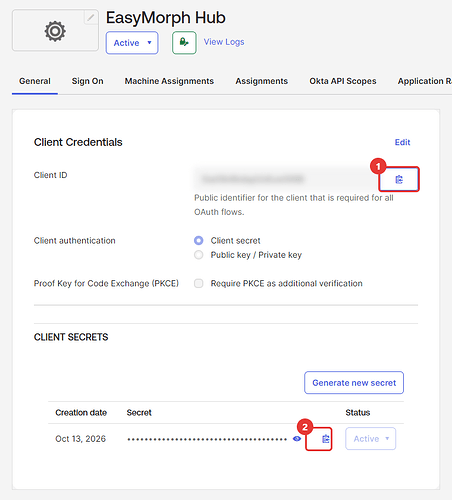Open the secret's Active status dropdown
The image size is (452, 500).
[371, 439]
